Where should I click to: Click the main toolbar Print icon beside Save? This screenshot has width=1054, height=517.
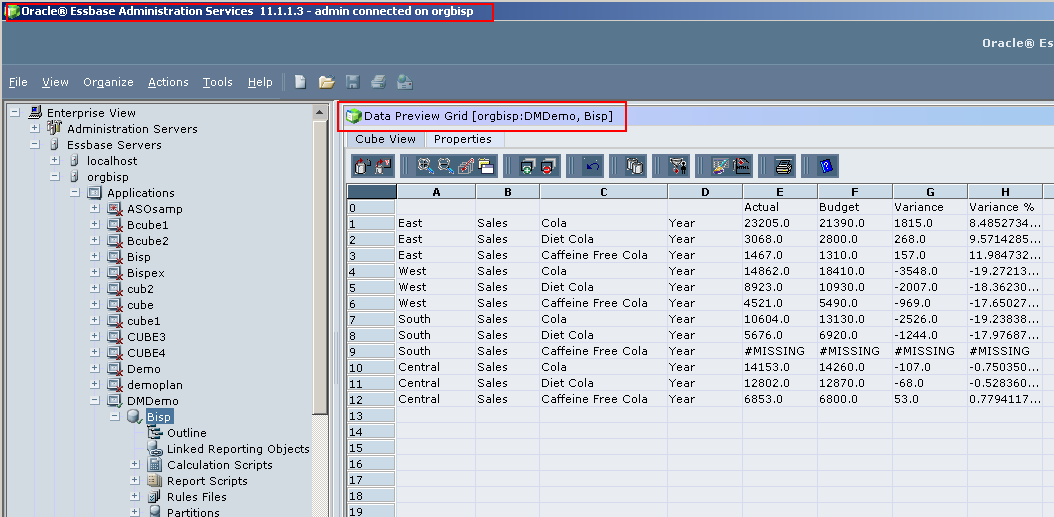378,82
